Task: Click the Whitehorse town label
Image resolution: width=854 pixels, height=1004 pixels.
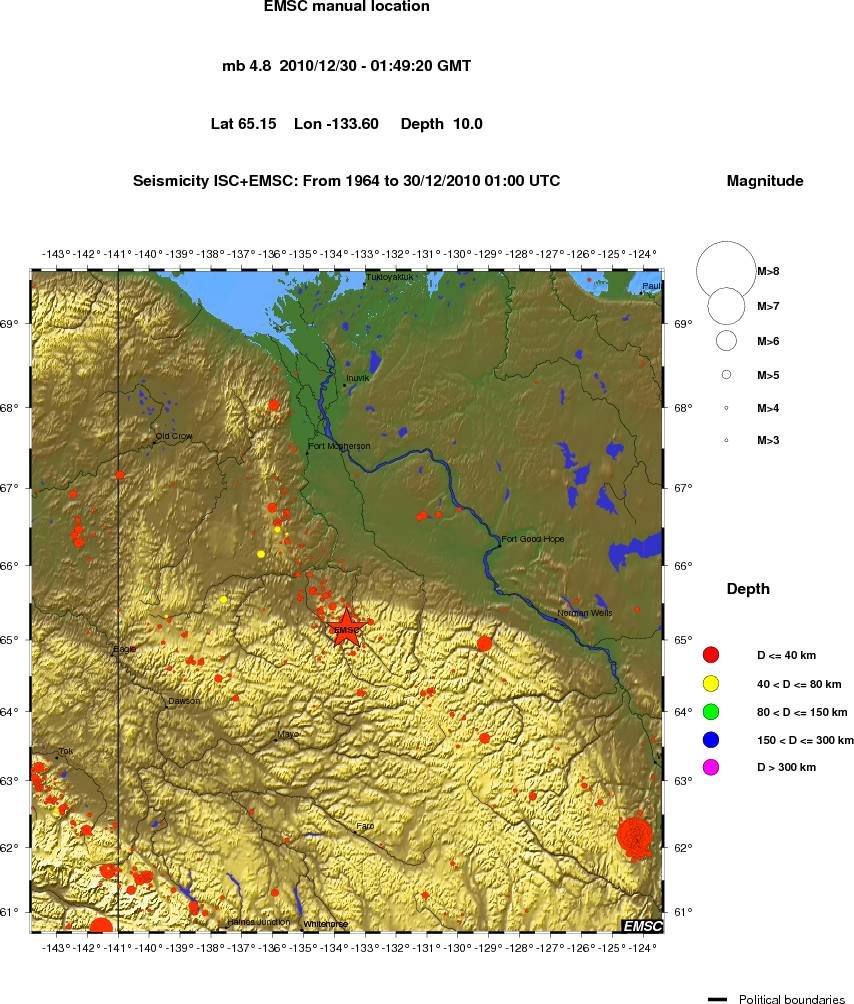Action: click(326, 924)
